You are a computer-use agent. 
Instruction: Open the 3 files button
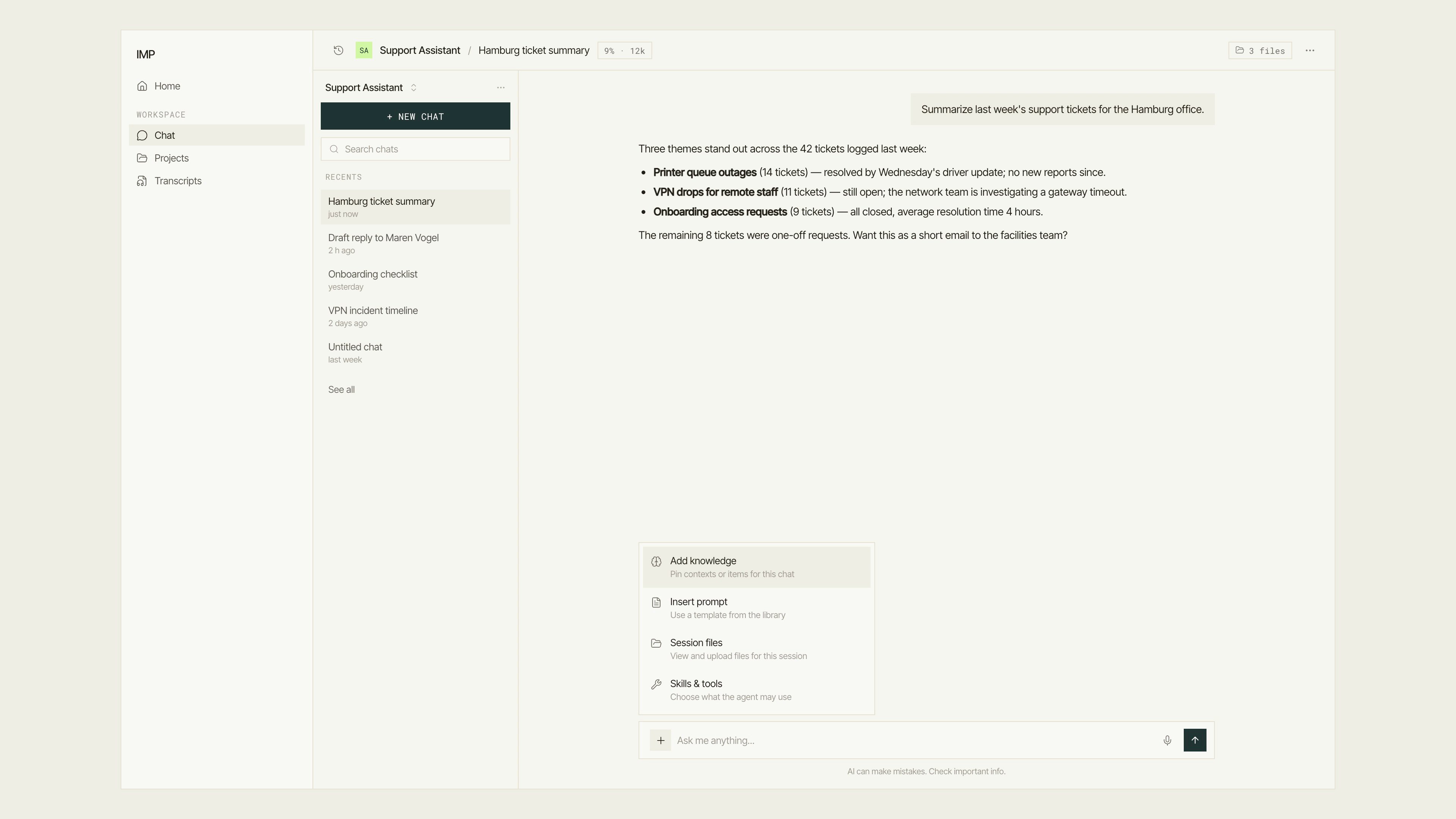pos(1260,50)
